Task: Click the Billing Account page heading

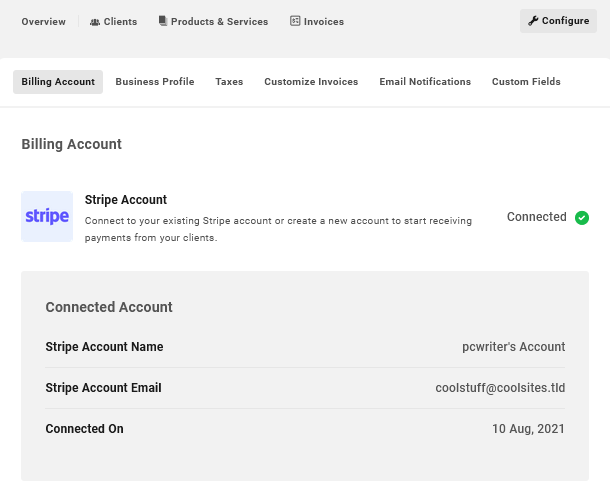Action: pyautogui.click(x=72, y=144)
